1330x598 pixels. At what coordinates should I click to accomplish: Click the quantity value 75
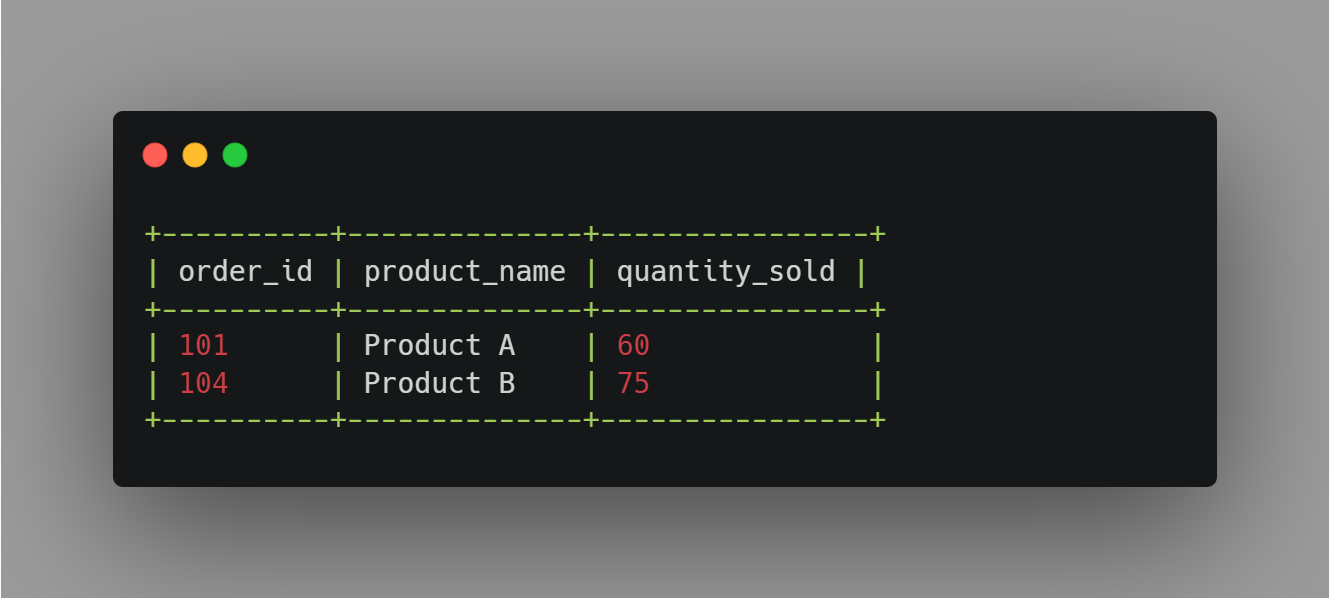point(633,383)
